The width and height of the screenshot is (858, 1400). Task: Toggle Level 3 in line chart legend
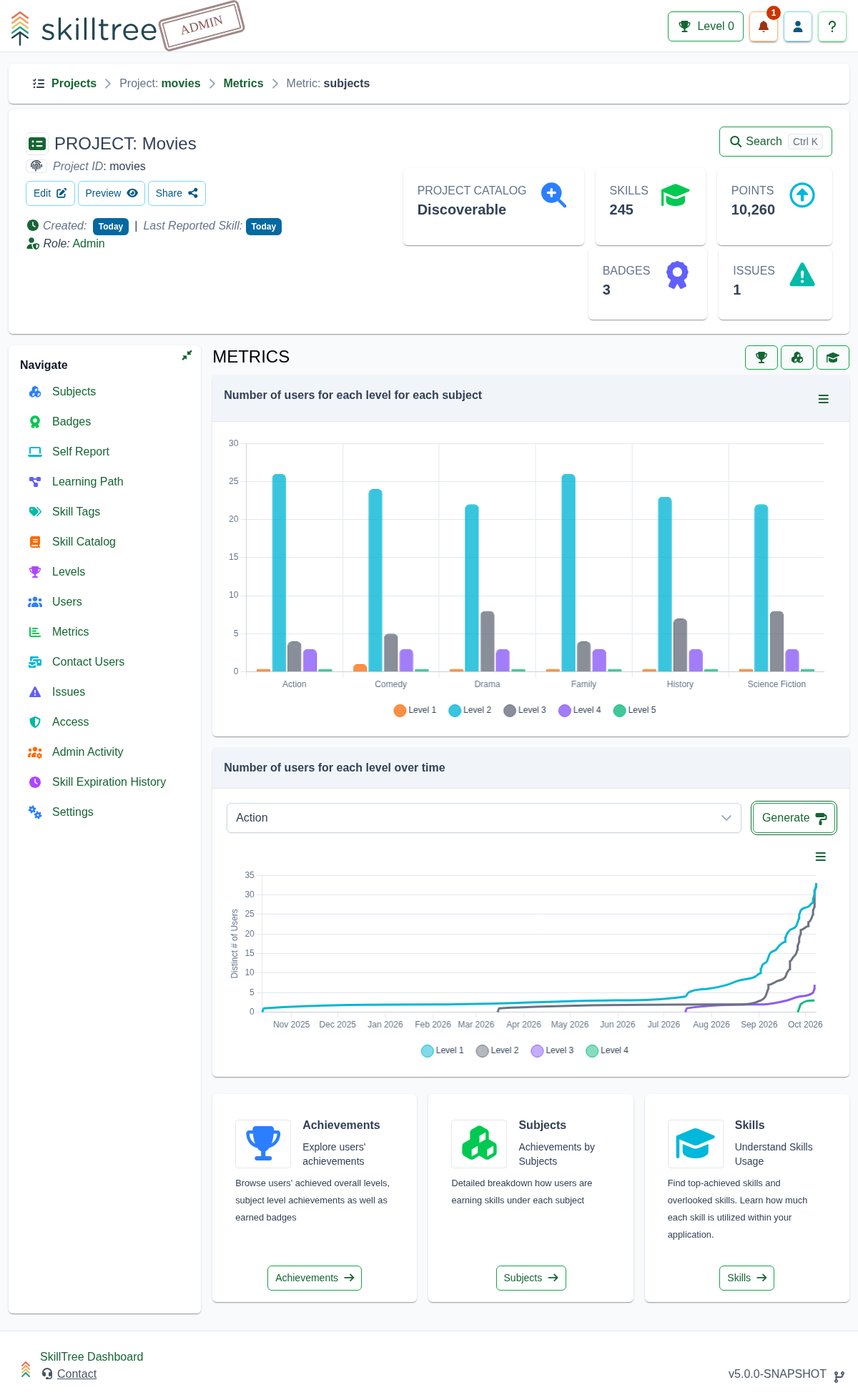click(553, 1050)
